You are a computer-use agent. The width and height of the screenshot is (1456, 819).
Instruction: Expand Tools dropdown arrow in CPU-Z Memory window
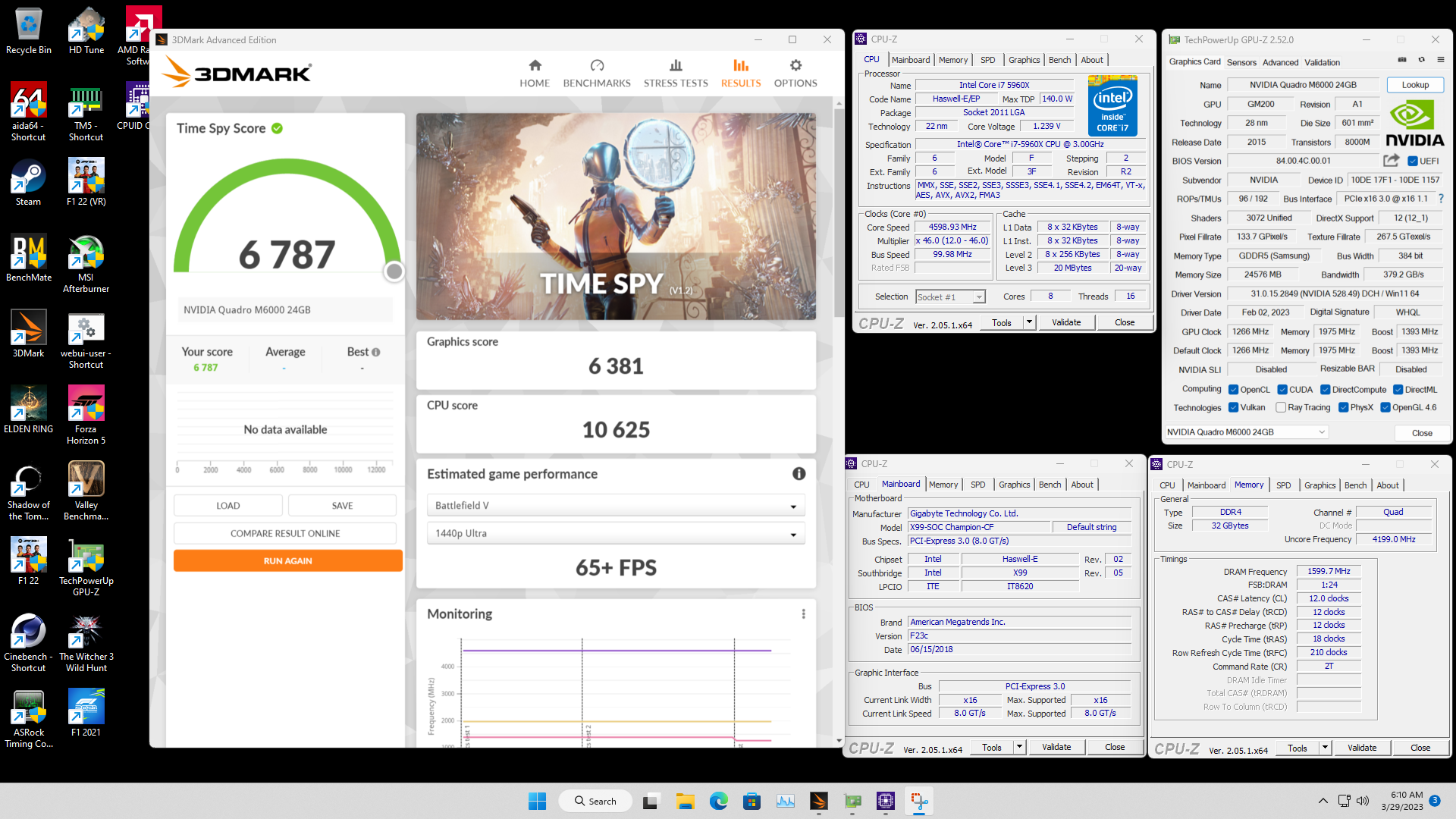click(x=1325, y=748)
